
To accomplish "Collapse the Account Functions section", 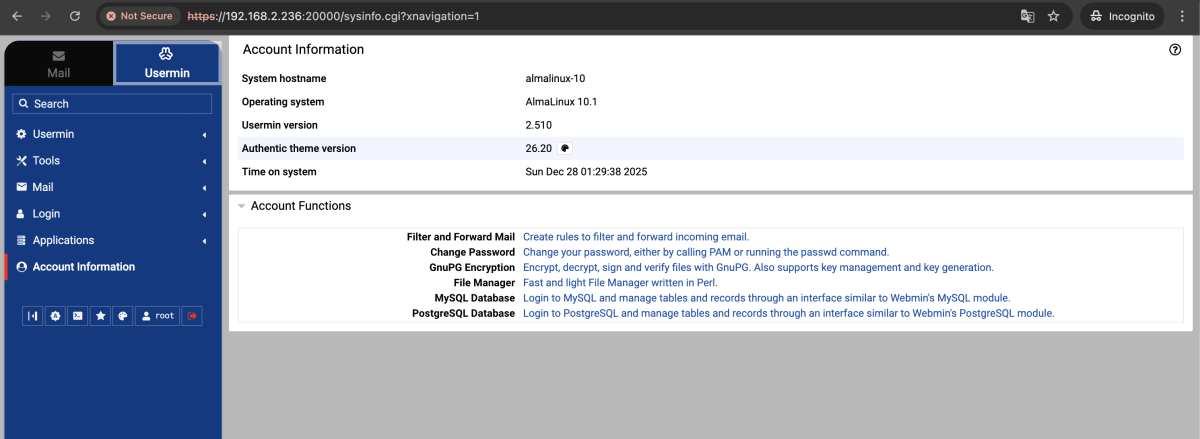I will (x=242, y=206).
